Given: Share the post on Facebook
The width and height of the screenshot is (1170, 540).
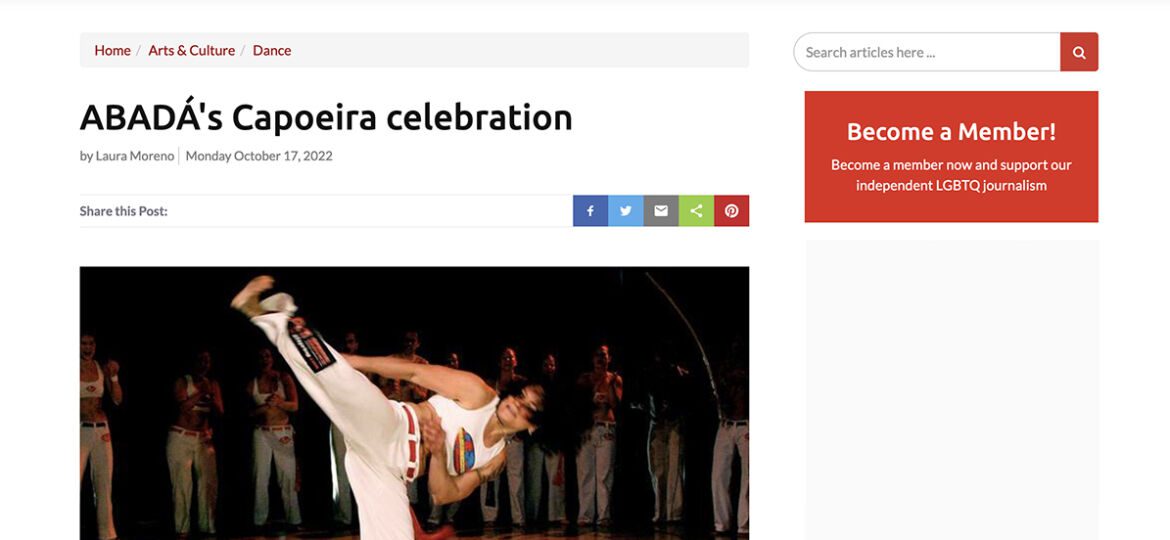Looking at the screenshot, I should 590,211.
